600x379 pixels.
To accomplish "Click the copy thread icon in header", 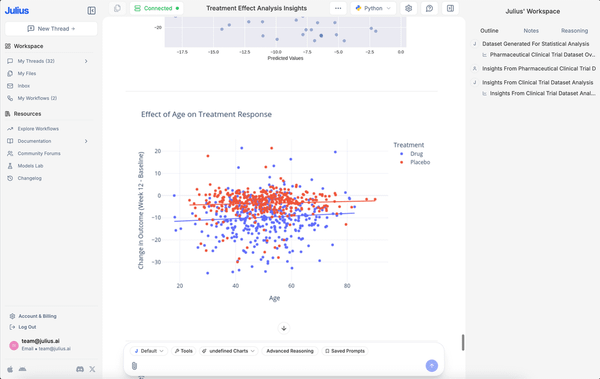I will coord(117,8).
